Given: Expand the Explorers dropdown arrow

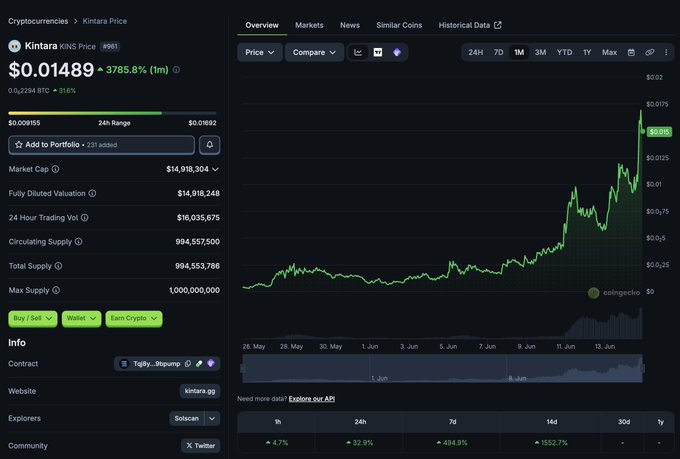Looking at the screenshot, I should click(x=212, y=419).
